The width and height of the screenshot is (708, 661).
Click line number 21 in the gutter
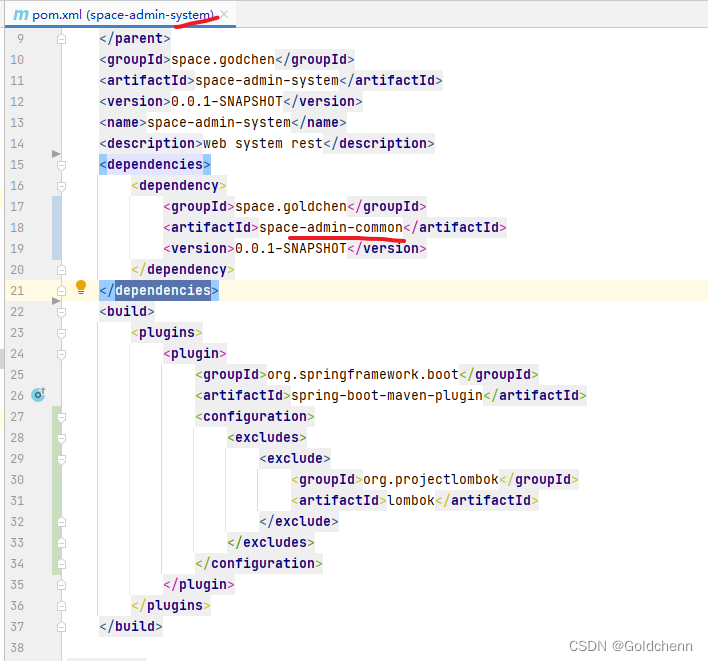[x=17, y=290]
